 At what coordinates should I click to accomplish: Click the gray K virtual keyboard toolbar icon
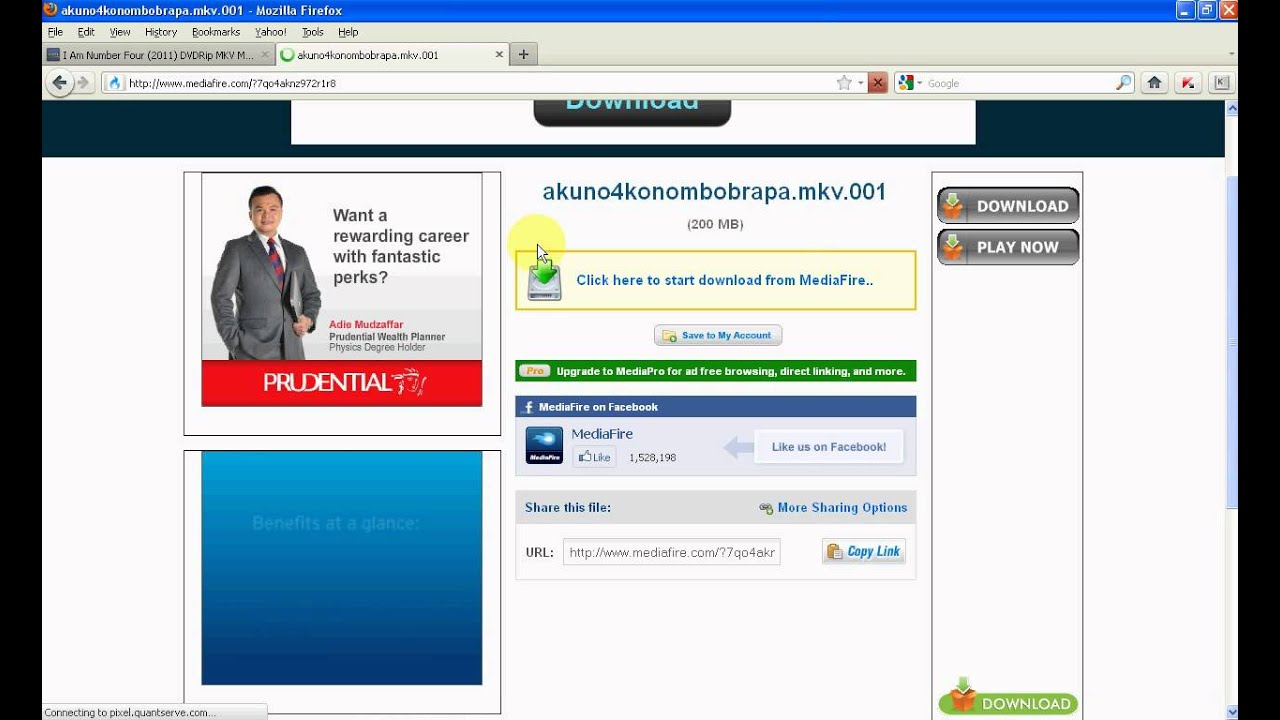tap(1221, 83)
